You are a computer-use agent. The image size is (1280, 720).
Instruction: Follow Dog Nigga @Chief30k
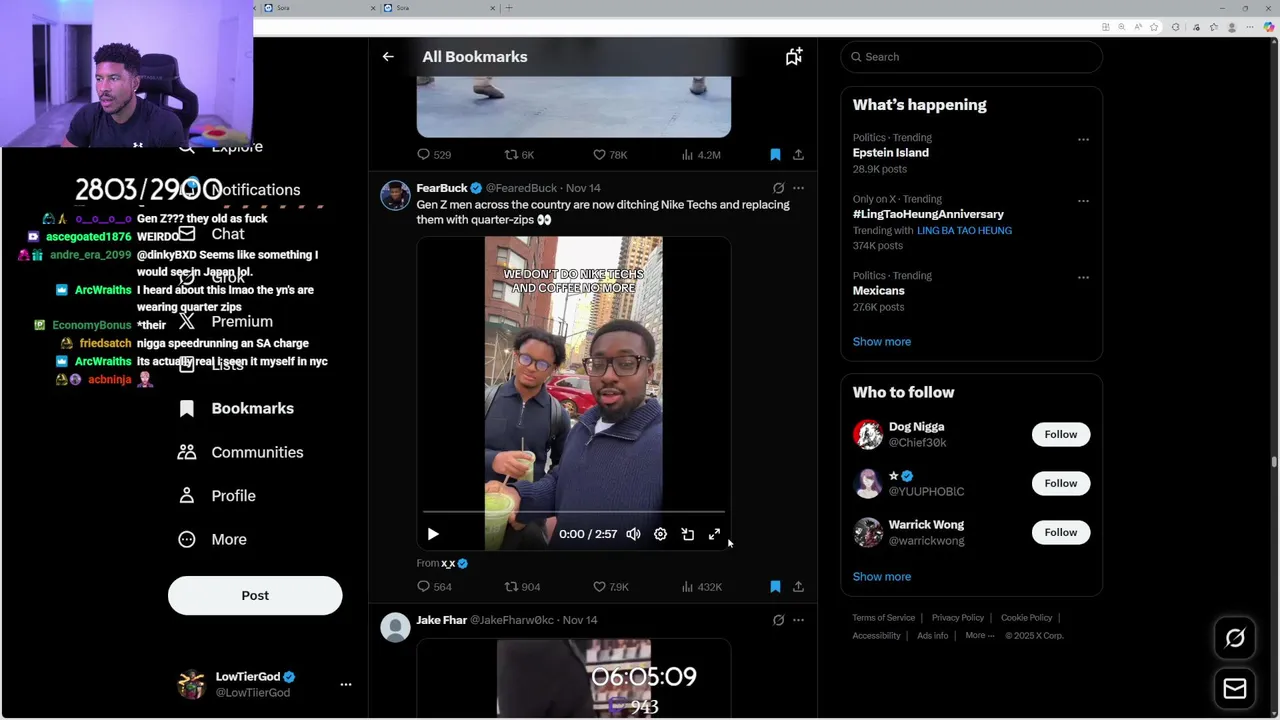[1061, 435]
